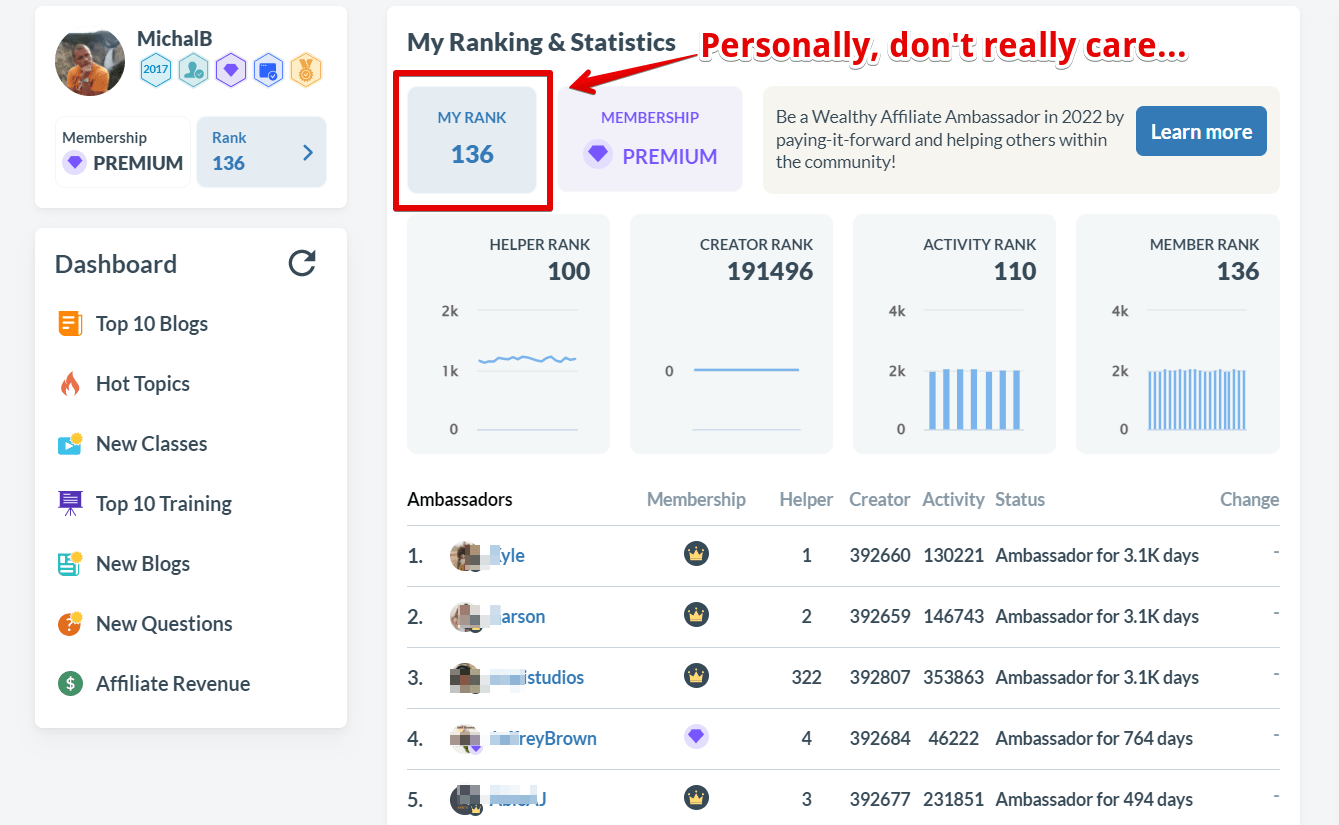Open the Membership PREMIUM box in sidebar
Image resolution: width=1339 pixels, height=825 pixels.
point(123,151)
